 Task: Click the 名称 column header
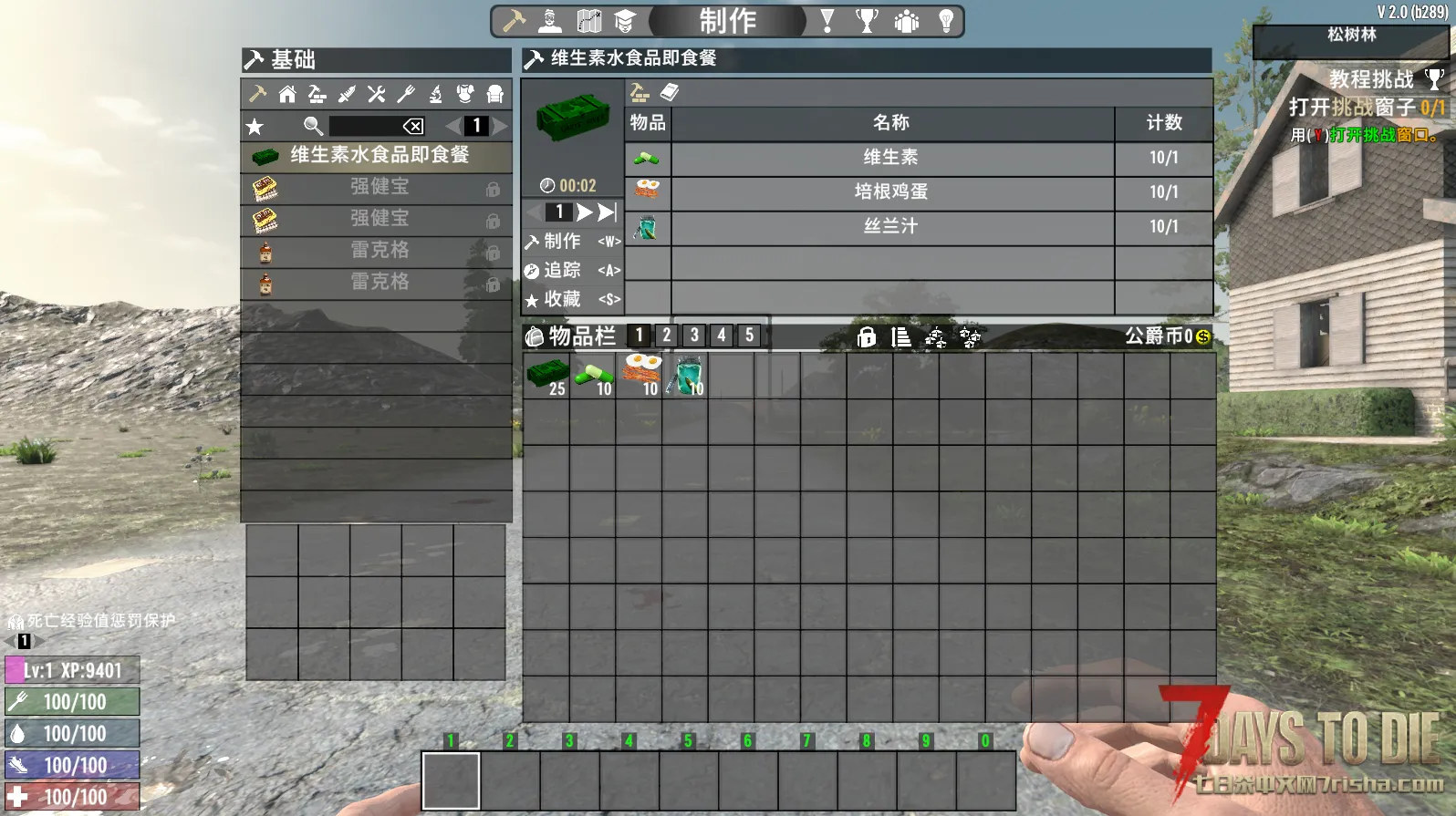(892, 123)
